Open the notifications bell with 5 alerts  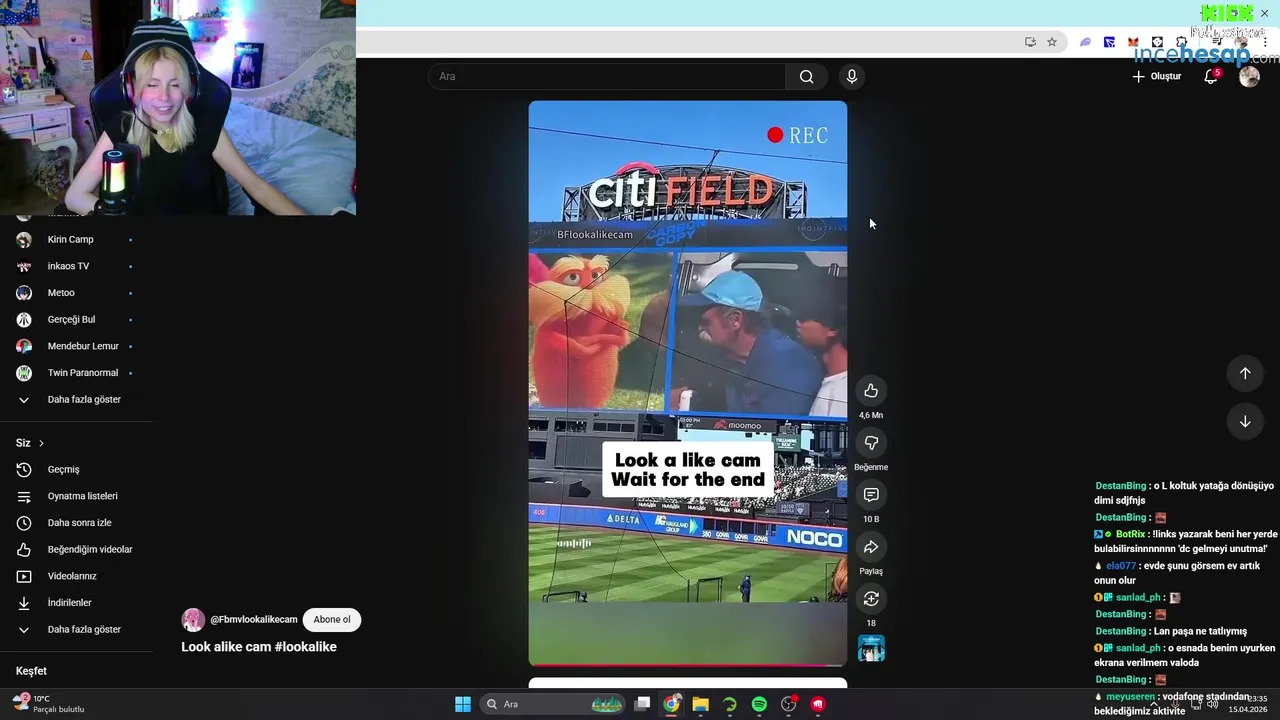(1211, 77)
